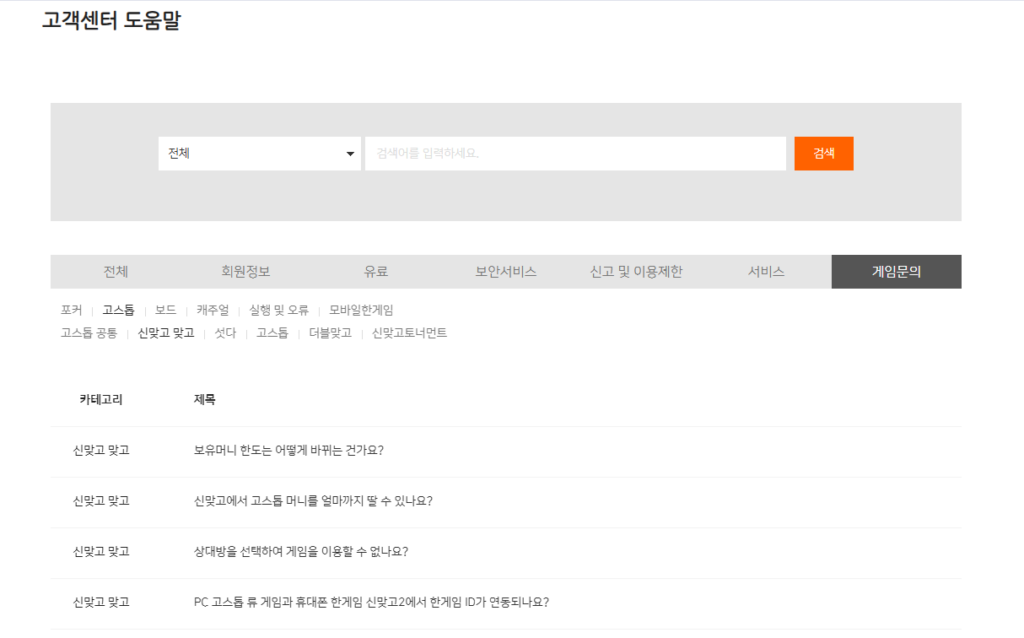Click the search keyword input field

575,153
